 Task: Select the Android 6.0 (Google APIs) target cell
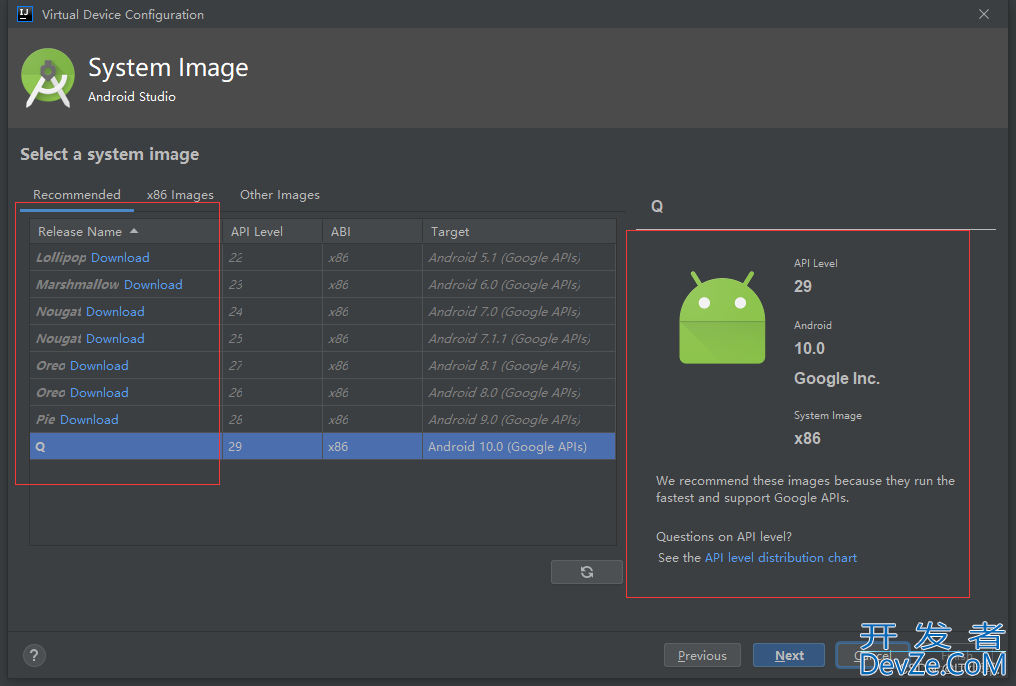pyautogui.click(x=519, y=285)
